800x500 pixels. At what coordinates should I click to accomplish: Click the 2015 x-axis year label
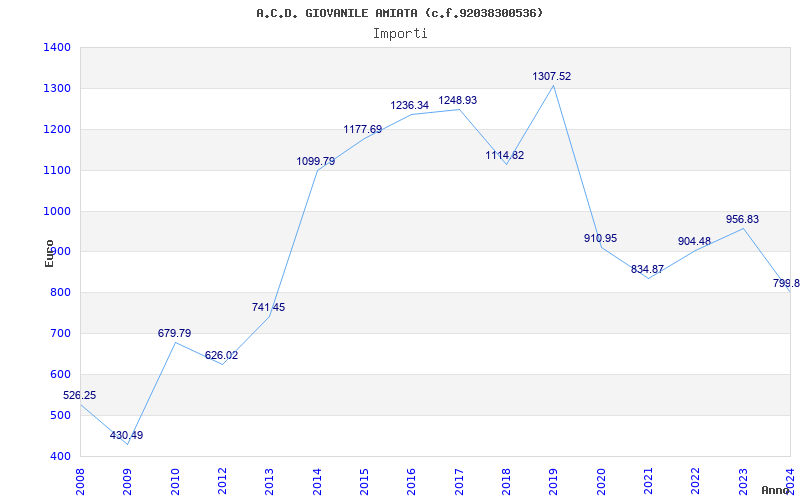(x=364, y=482)
